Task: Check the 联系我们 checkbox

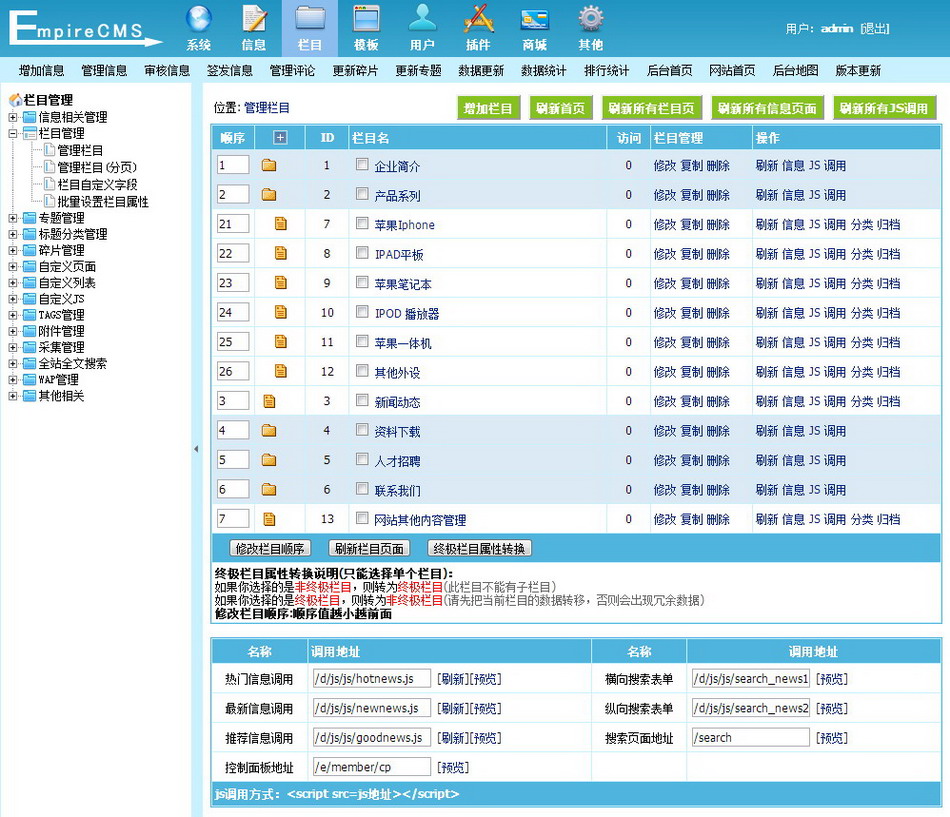Action: (x=362, y=489)
